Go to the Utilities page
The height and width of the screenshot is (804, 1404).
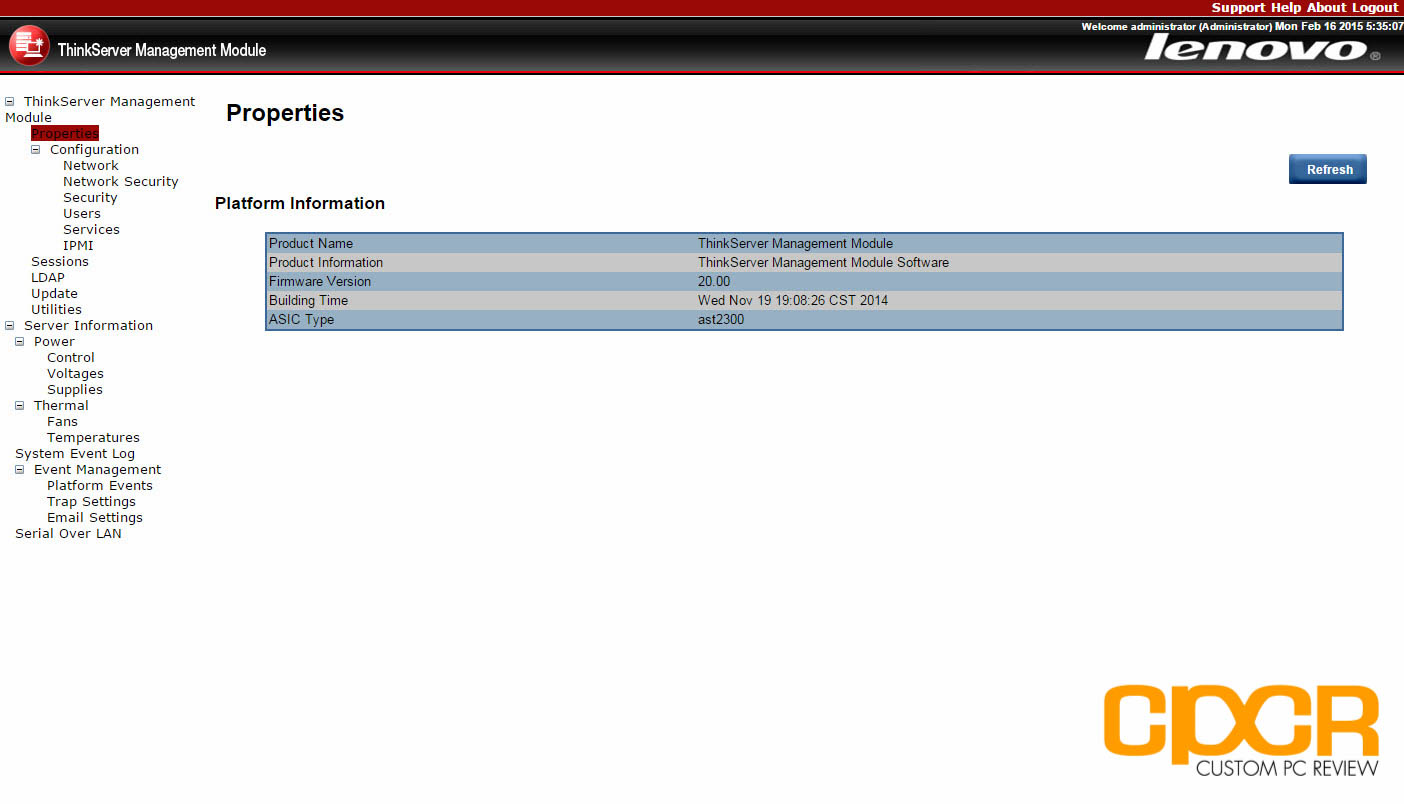56,310
